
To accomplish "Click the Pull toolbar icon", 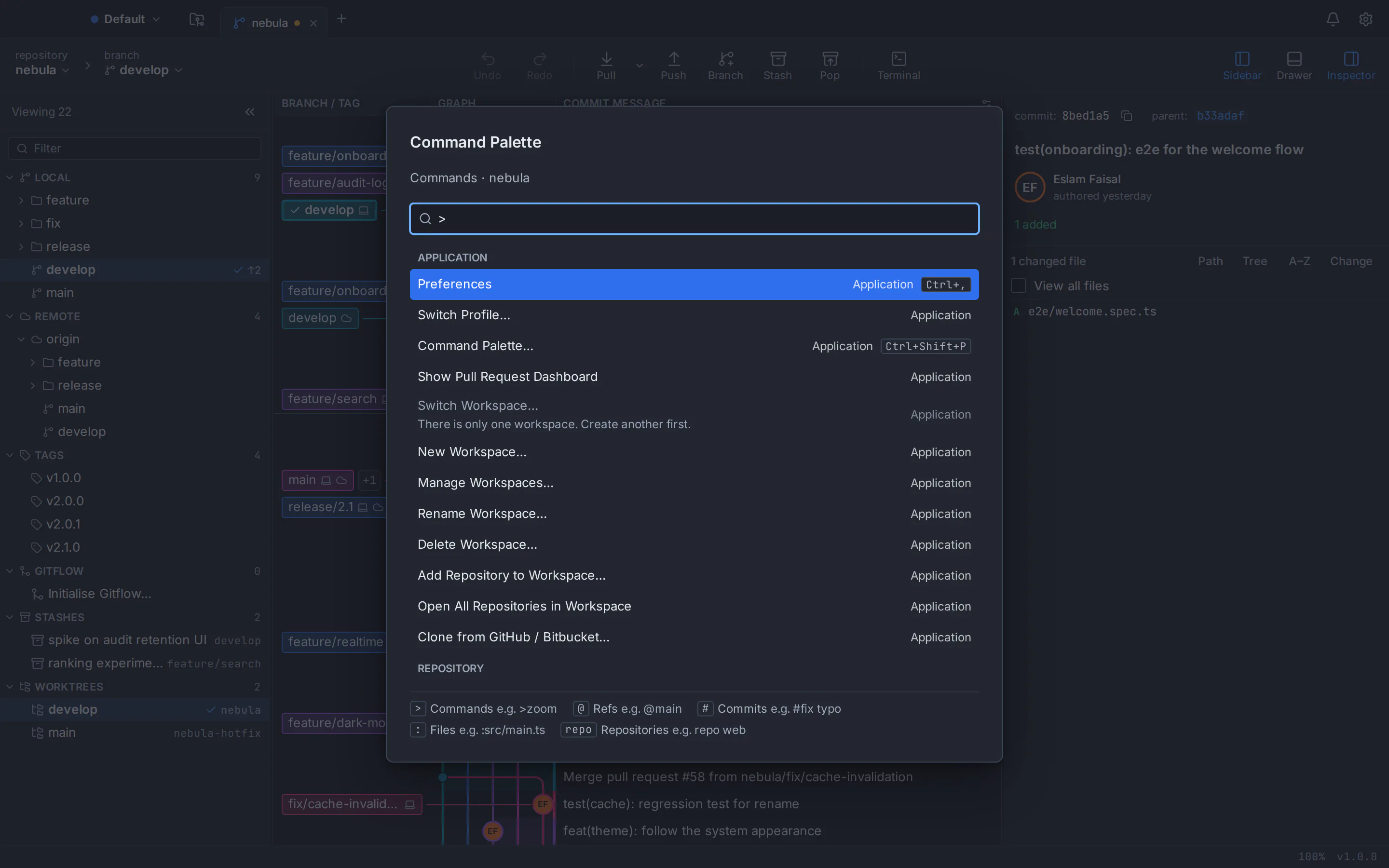I will coord(606,66).
